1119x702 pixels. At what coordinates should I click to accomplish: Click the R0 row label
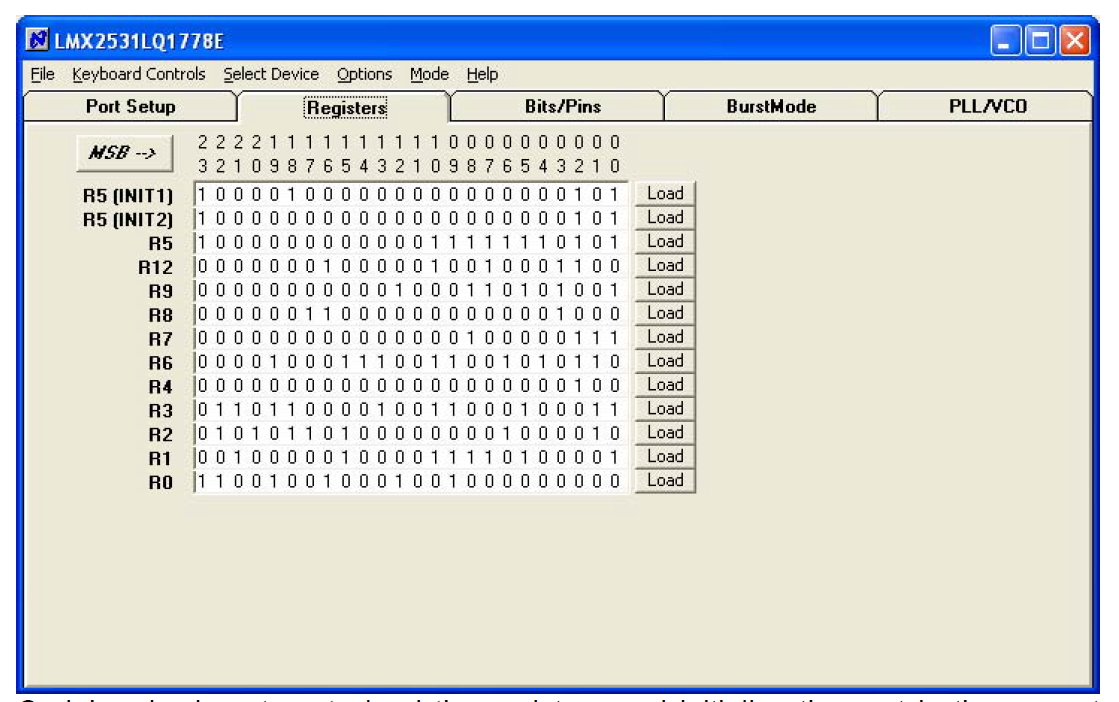click(161, 483)
